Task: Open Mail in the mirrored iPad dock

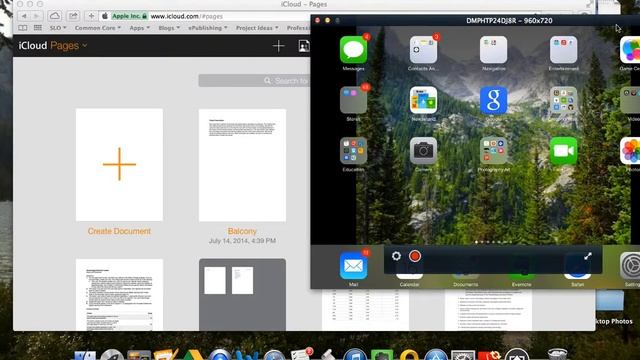Action: tap(353, 266)
